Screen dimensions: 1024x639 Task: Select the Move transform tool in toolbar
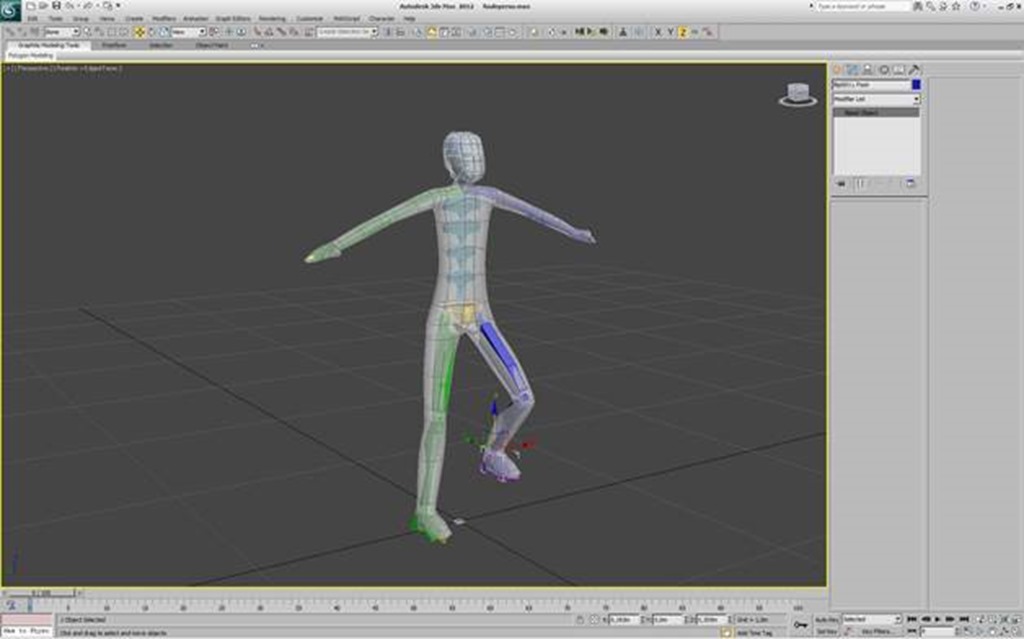click(140, 32)
